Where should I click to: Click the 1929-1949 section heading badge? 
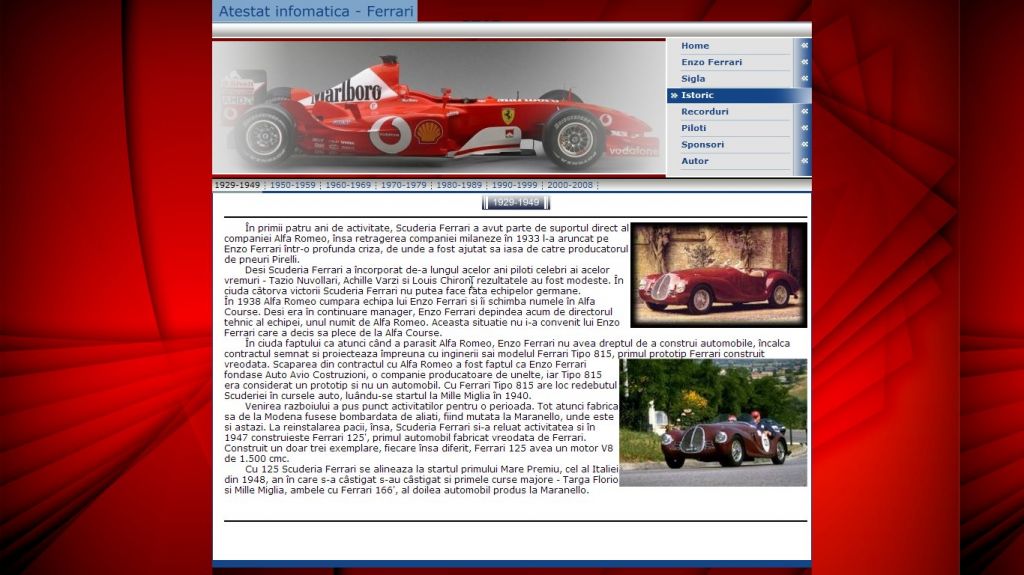(516, 203)
